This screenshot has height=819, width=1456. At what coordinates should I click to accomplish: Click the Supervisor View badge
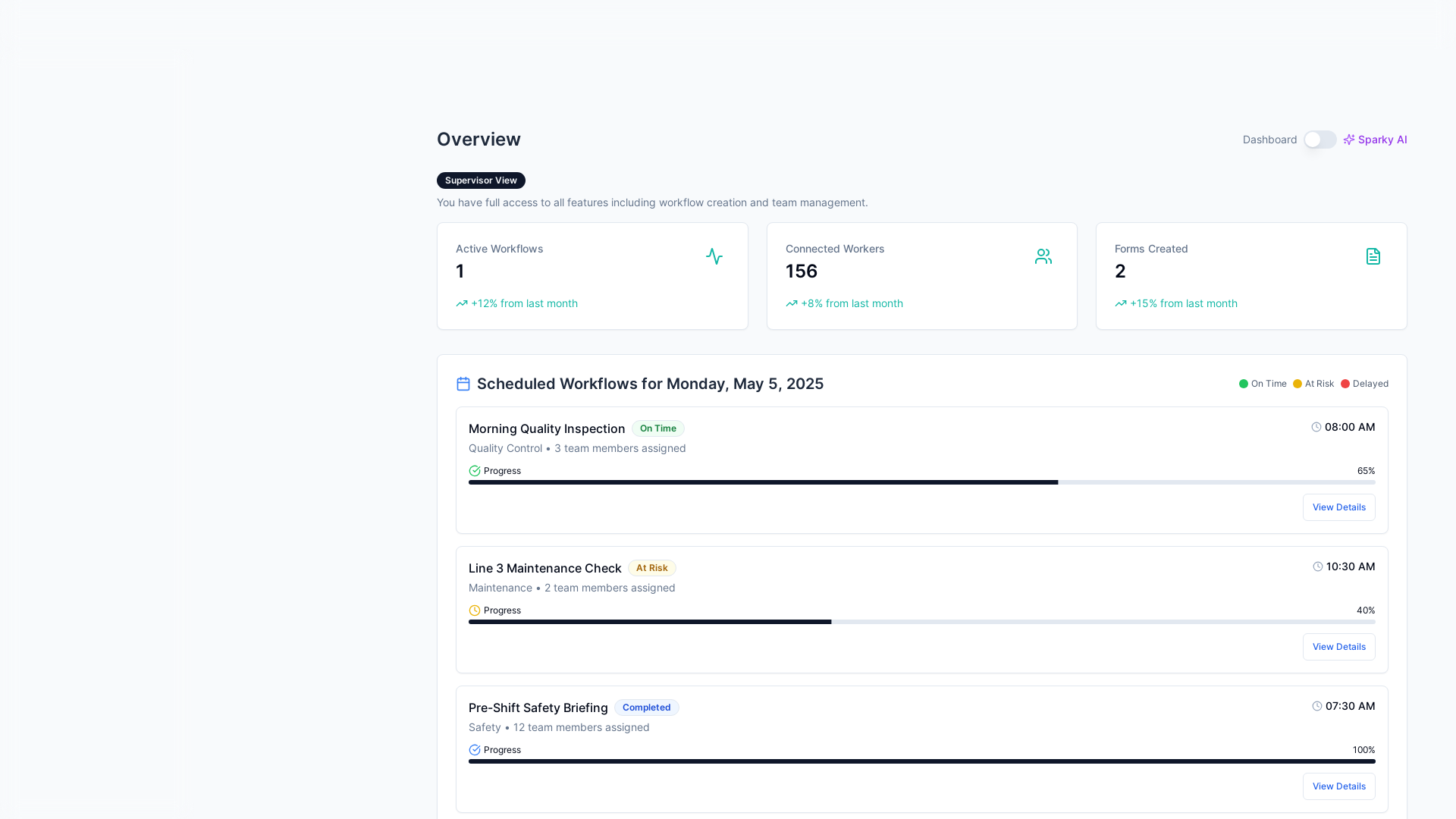(481, 180)
